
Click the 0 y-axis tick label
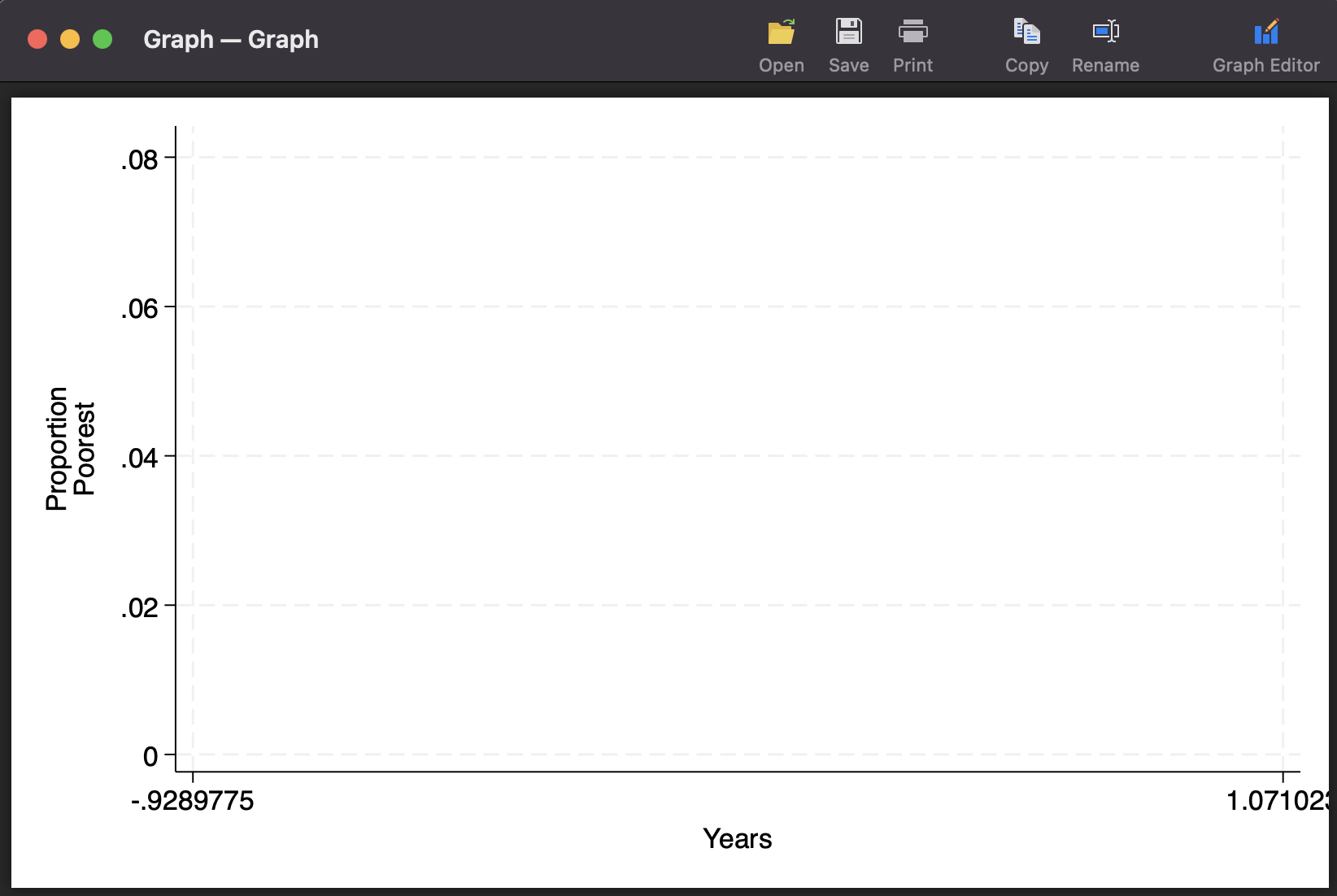[x=150, y=757]
